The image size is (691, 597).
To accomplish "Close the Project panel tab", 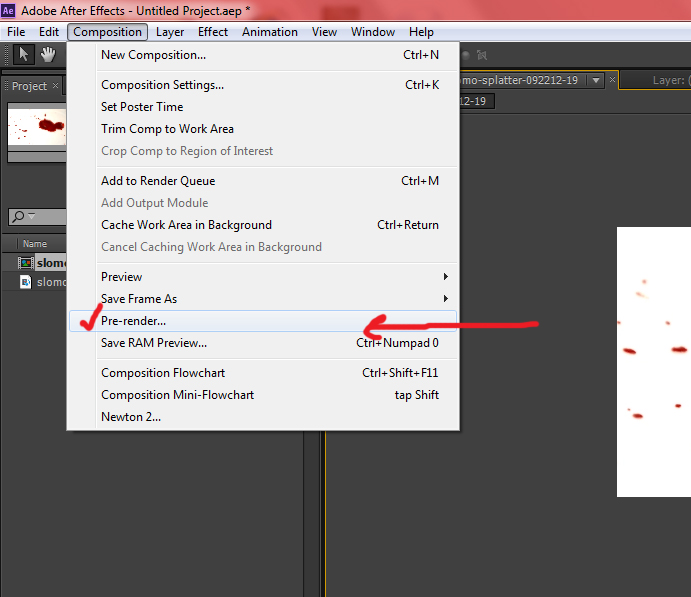I will 55,85.
